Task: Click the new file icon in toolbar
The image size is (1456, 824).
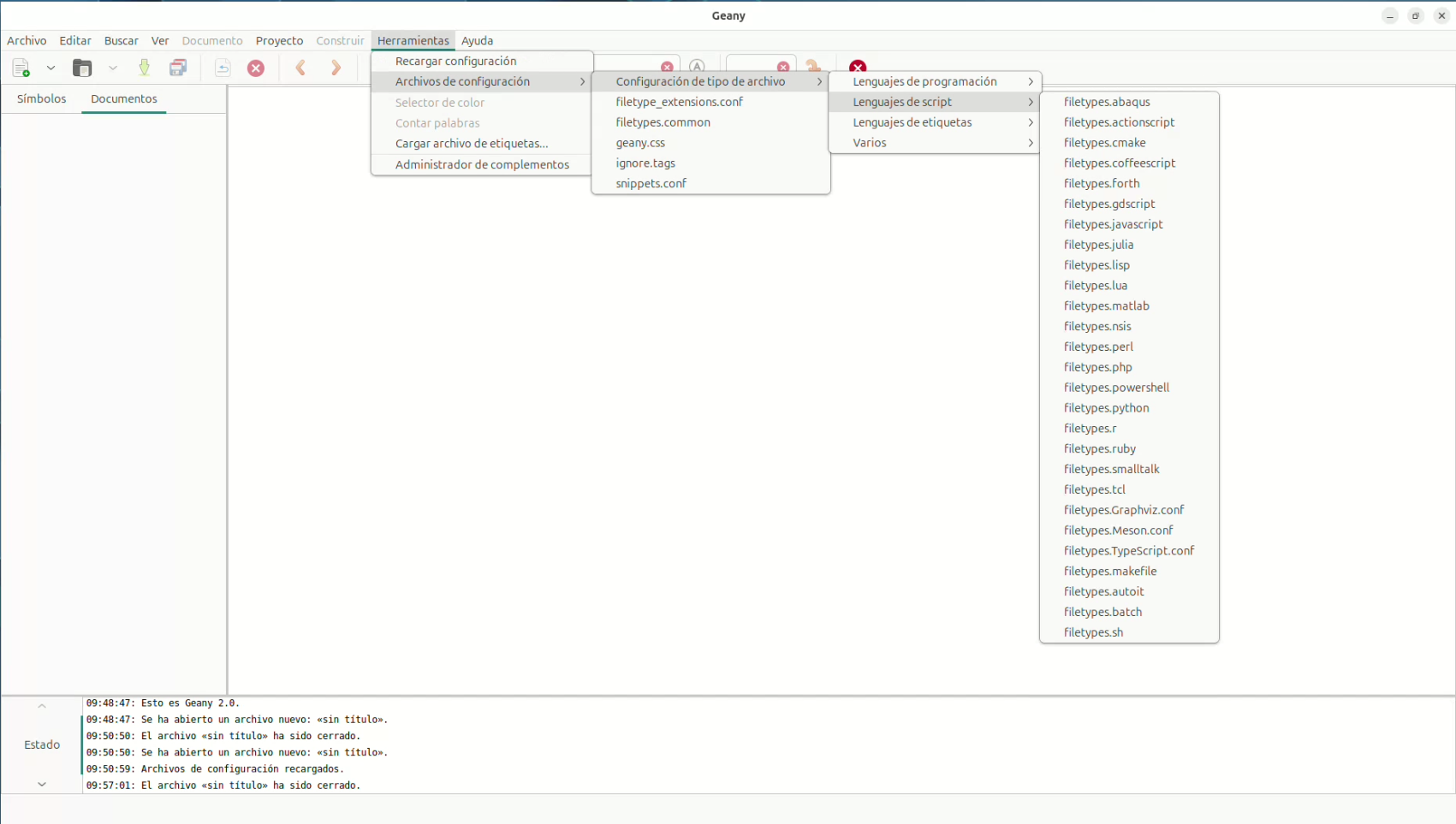Action: coord(21,68)
